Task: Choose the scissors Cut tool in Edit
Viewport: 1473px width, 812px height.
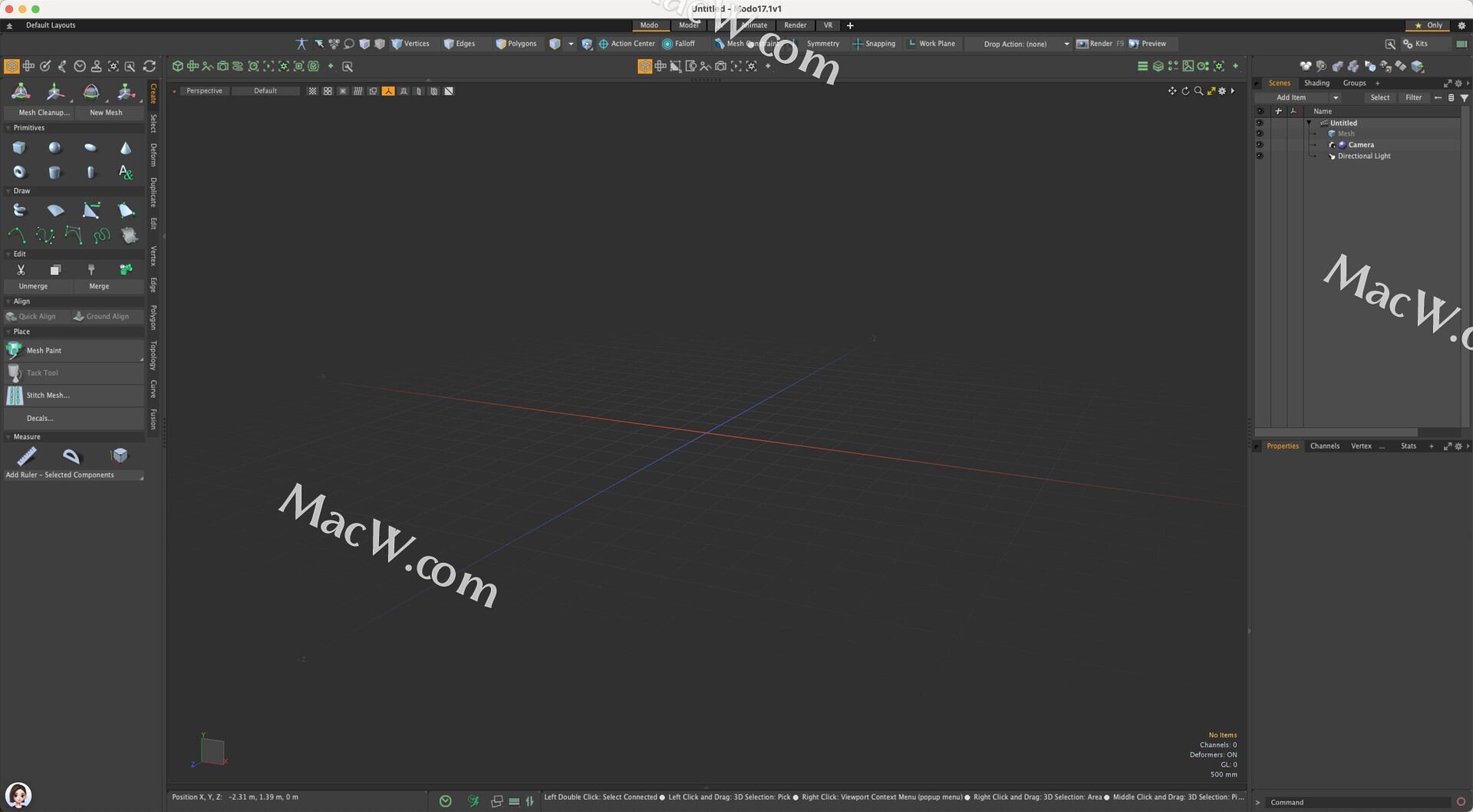Action: click(x=21, y=270)
